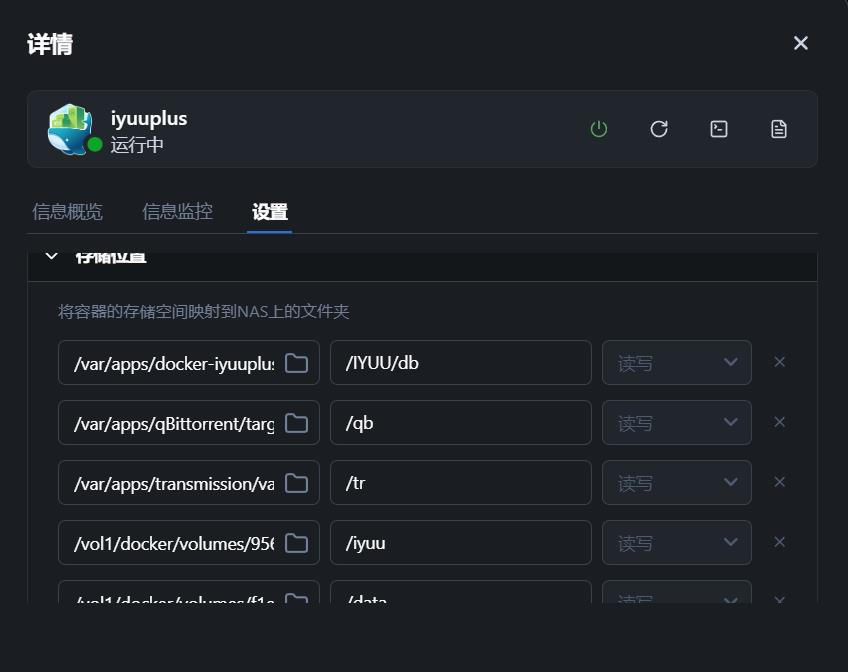Close the 详情 dialog
848x672 pixels.
point(800,43)
